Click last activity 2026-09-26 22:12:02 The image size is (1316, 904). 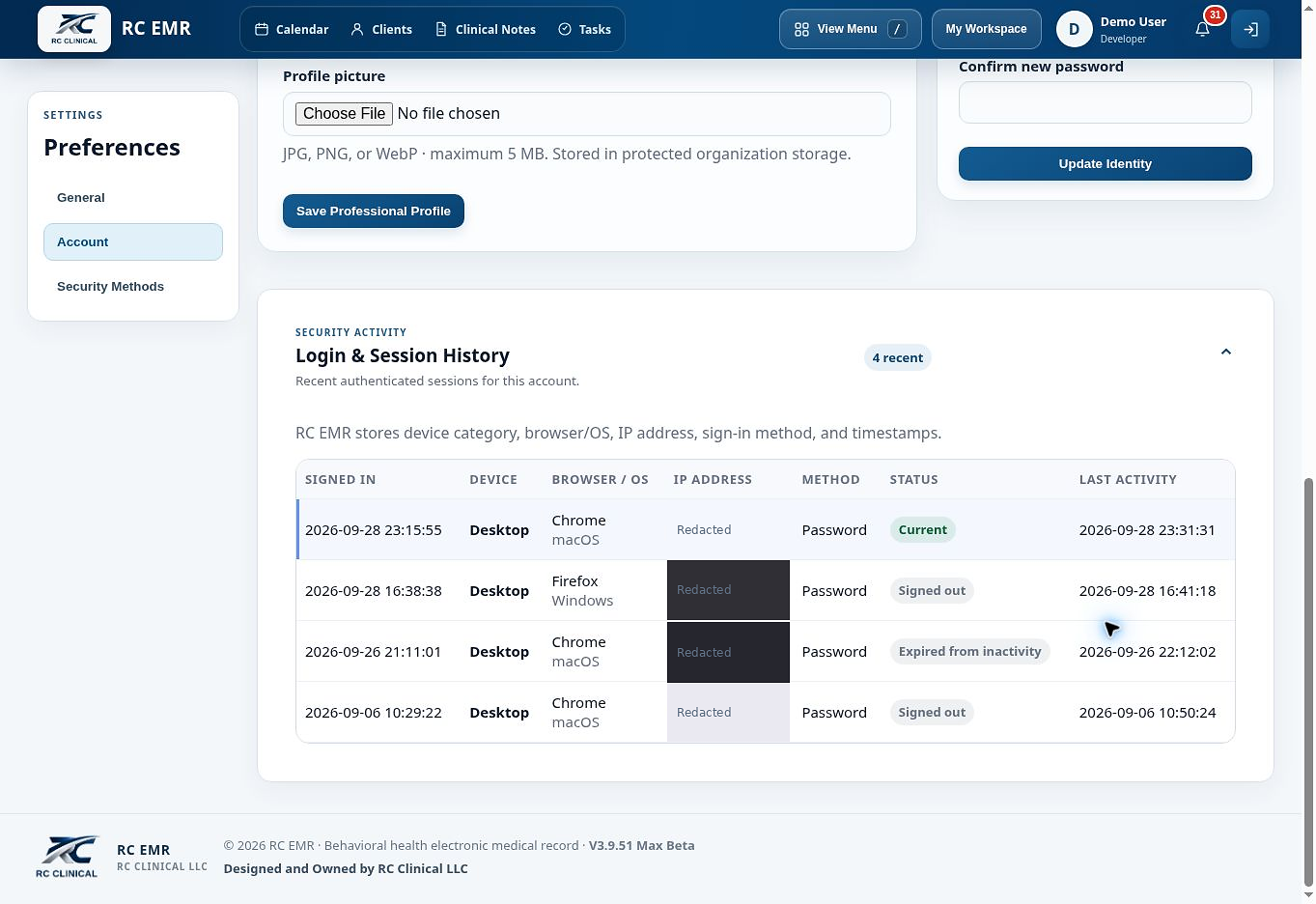(1147, 651)
